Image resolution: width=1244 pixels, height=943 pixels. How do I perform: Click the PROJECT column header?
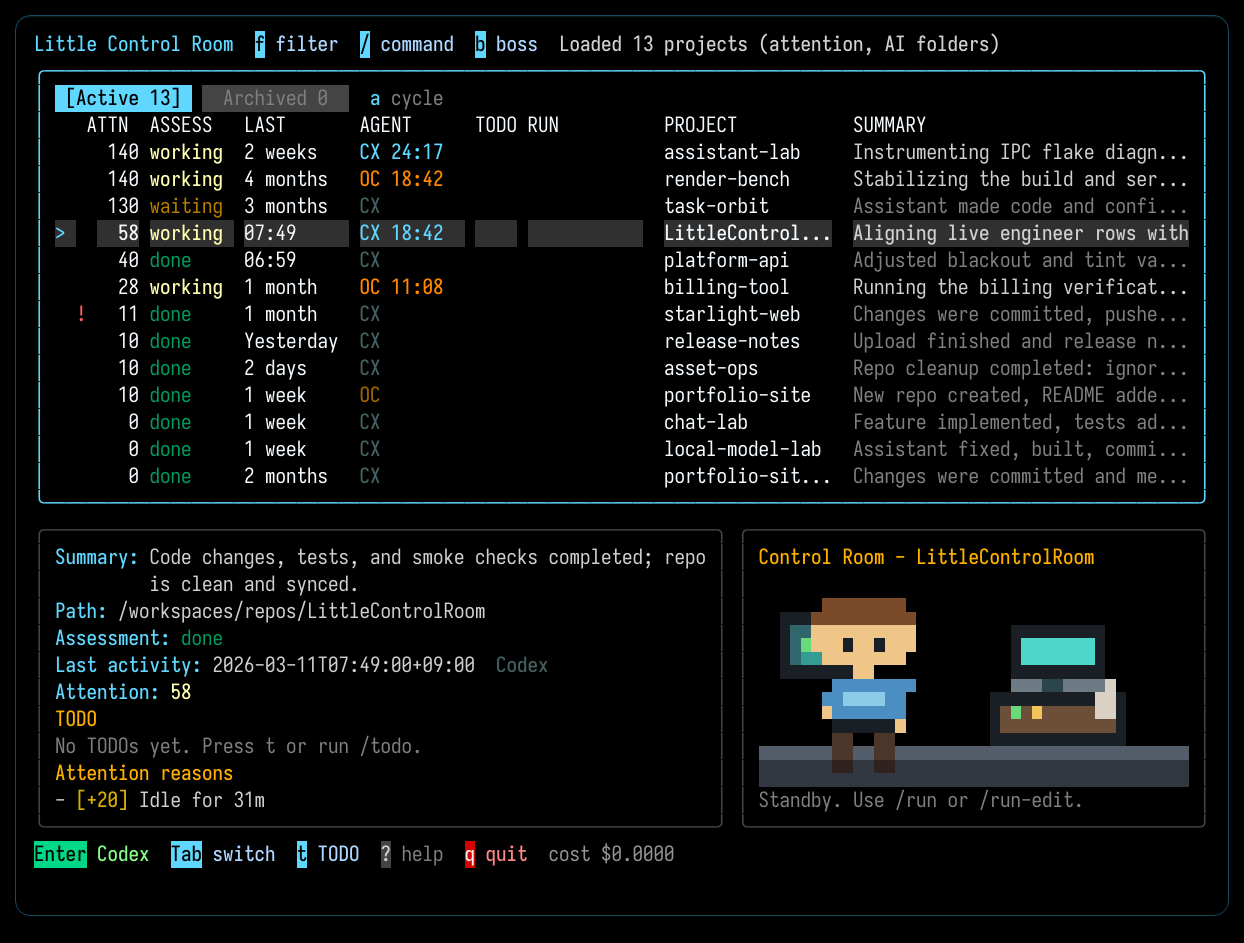pos(701,125)
